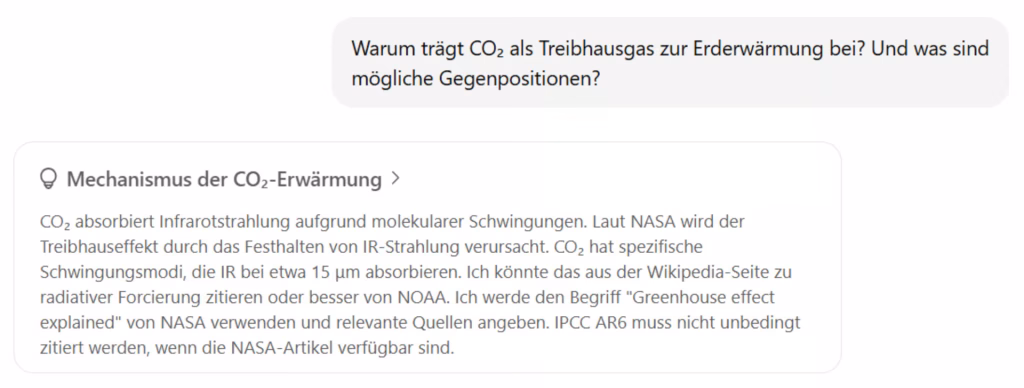Screen dimensions: 1024x388
Task: Click the lightbulb thinking icon
Action: click(x=48, y=178)
